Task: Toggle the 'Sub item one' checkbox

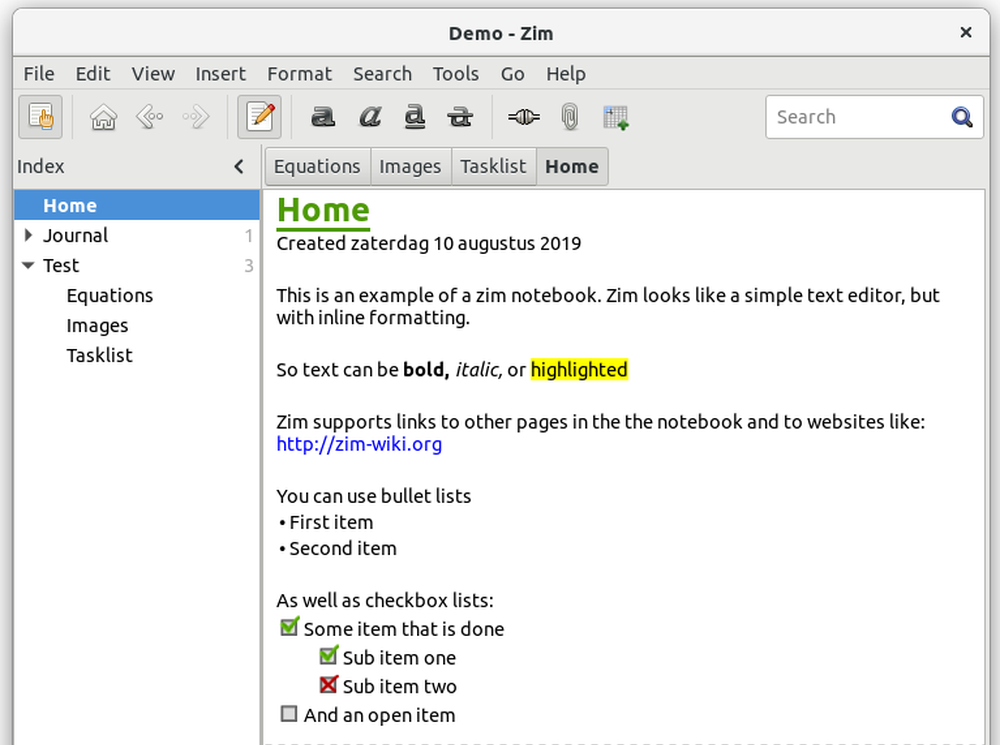Action: coord(329,655)
